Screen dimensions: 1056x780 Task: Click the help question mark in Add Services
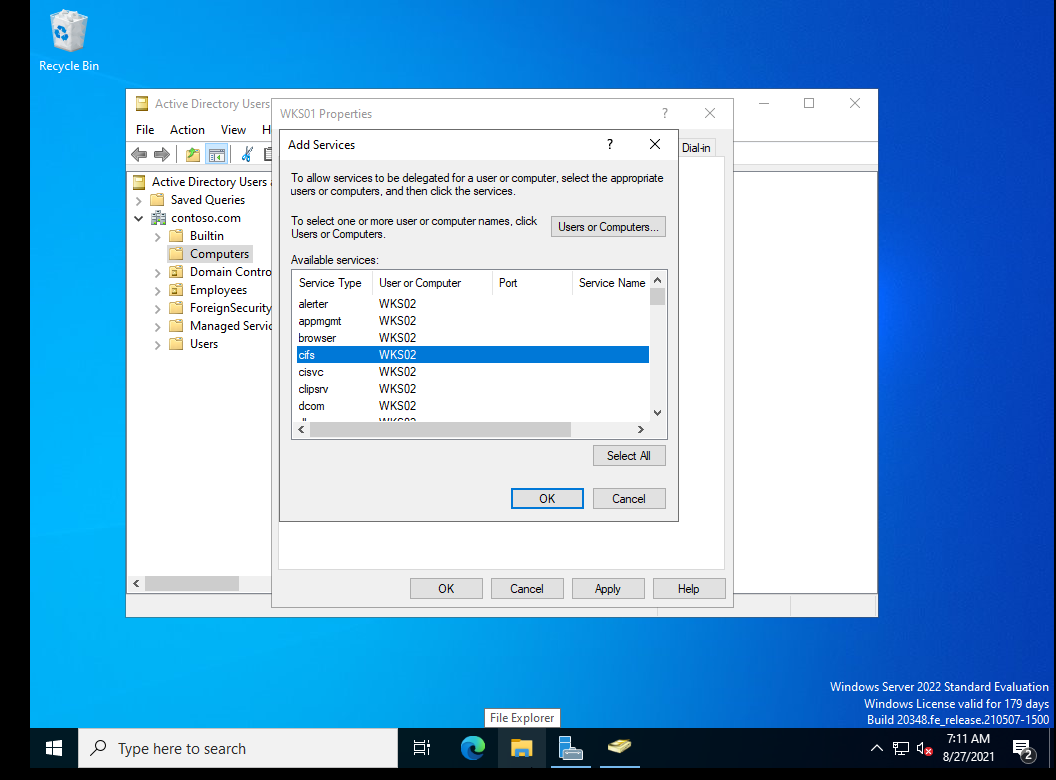(609, 144)
